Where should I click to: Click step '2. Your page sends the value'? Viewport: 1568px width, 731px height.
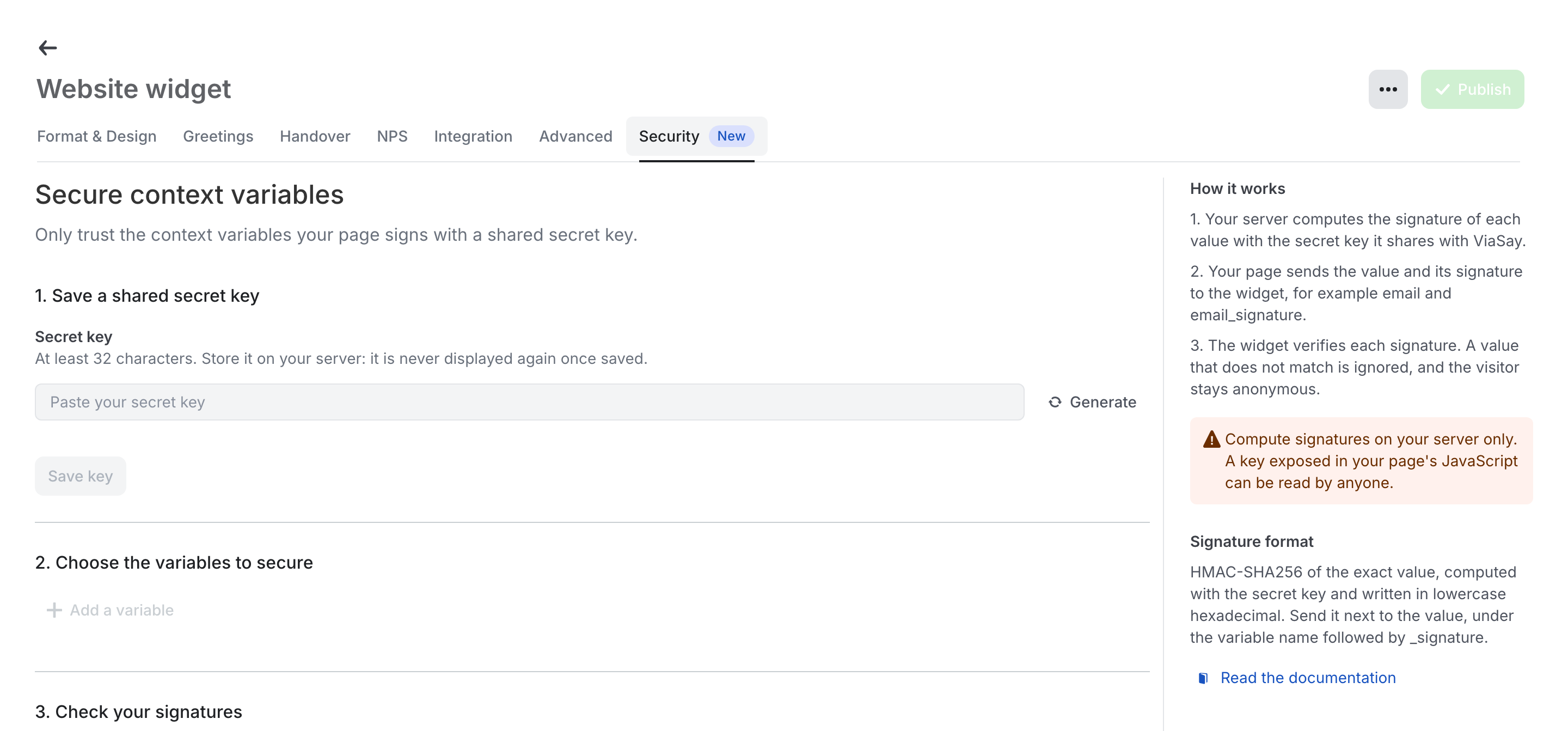coord(1356,293)
